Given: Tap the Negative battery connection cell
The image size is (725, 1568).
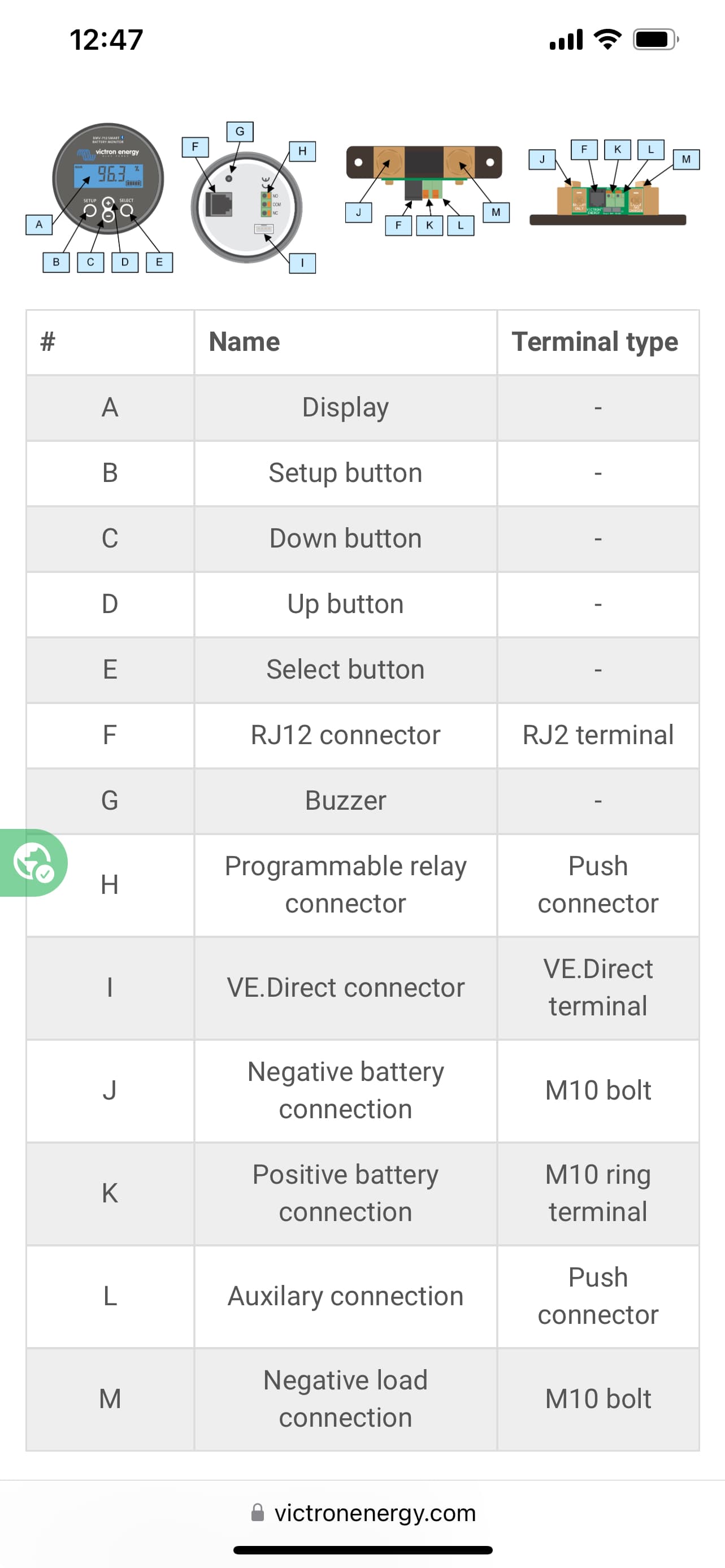Looking at the screenshot, I should pos(345,1091).
